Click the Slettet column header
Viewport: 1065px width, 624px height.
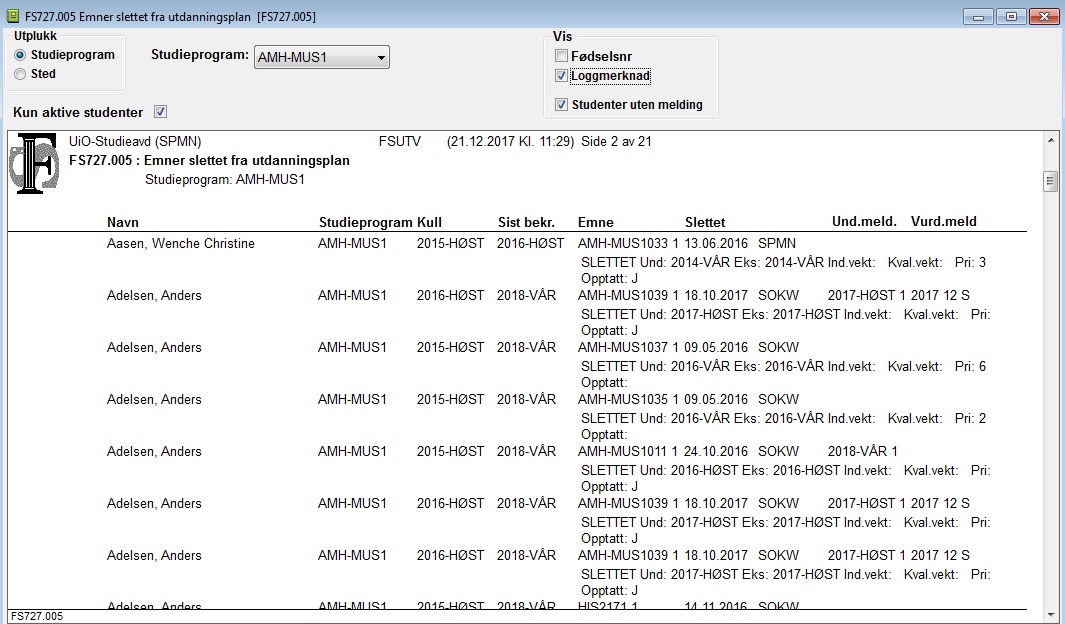click(705, 222)
